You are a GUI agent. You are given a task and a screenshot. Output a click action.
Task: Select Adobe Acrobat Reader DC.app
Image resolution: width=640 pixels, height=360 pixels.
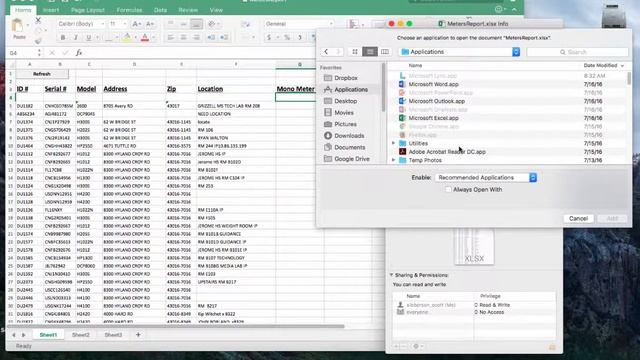click(x=447, y=152)
